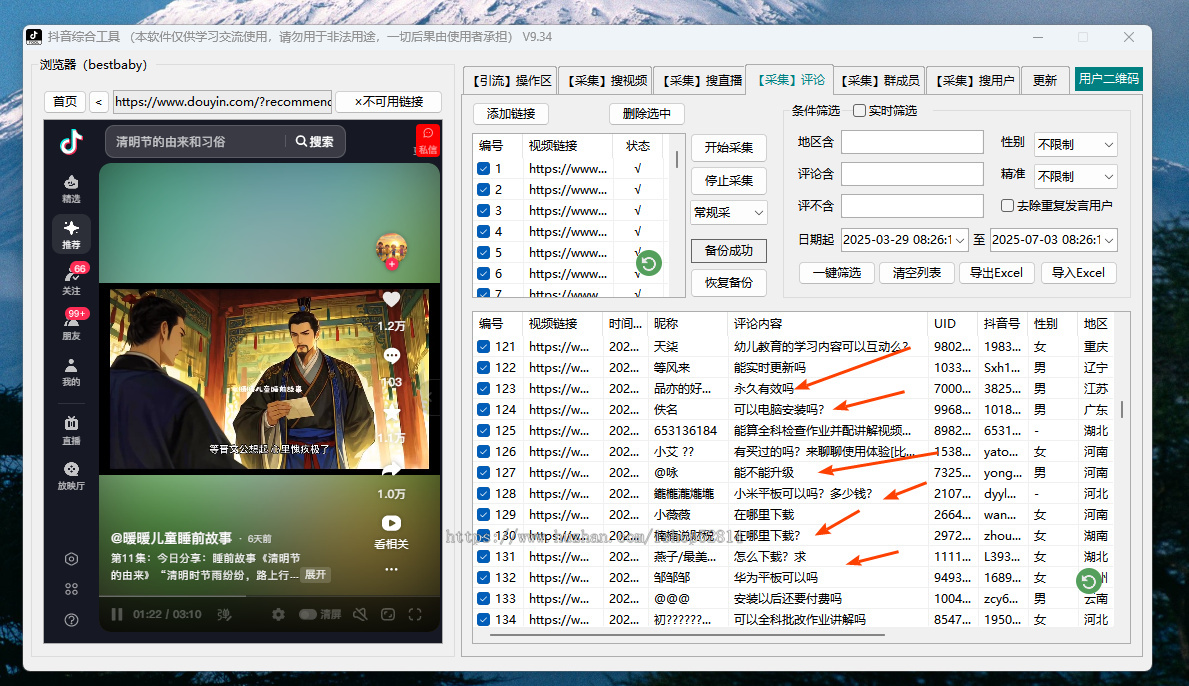
Task: Click the browser URL address field
Action: coord(222,102)
